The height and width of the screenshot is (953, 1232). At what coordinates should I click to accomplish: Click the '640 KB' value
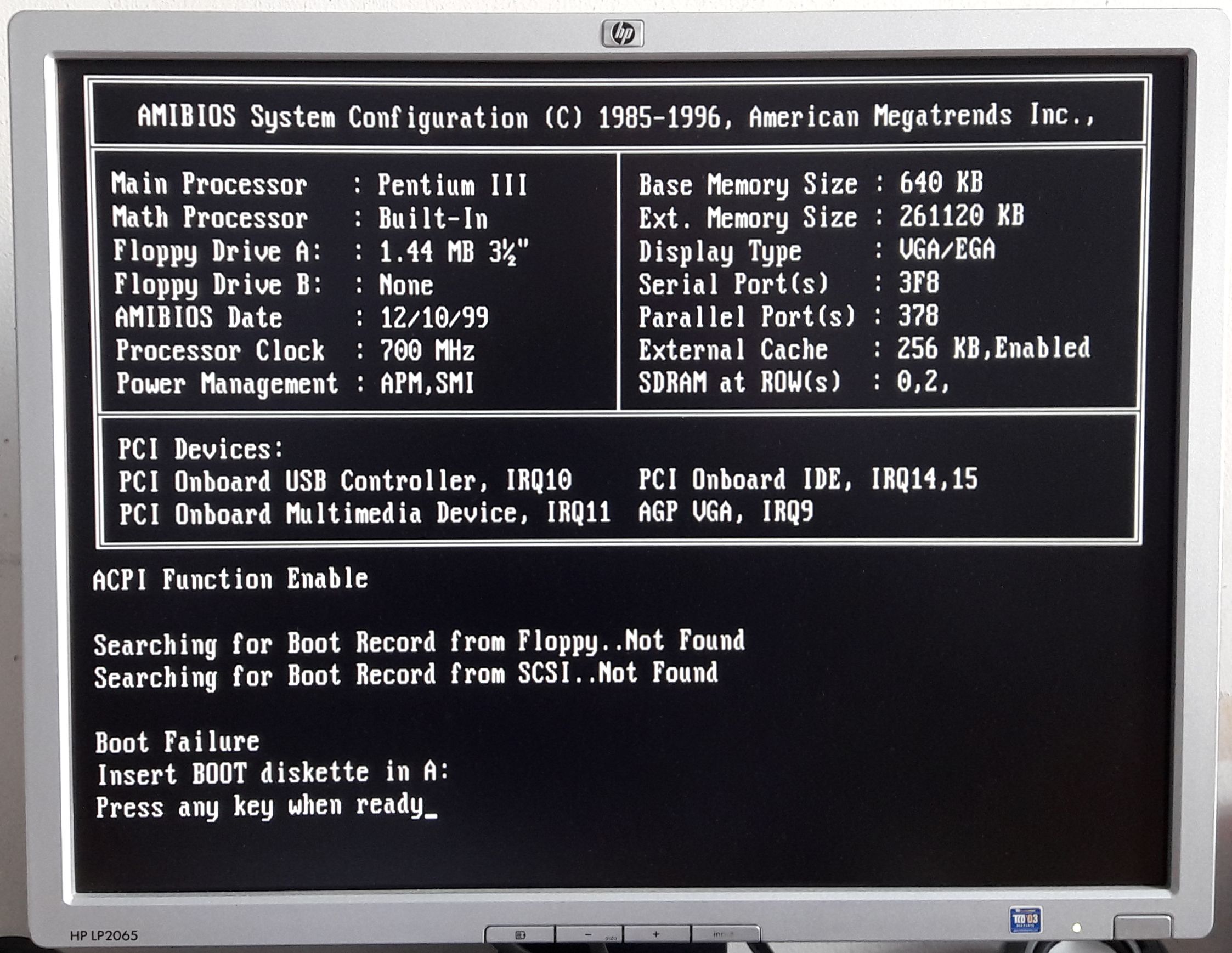(941, 182)
